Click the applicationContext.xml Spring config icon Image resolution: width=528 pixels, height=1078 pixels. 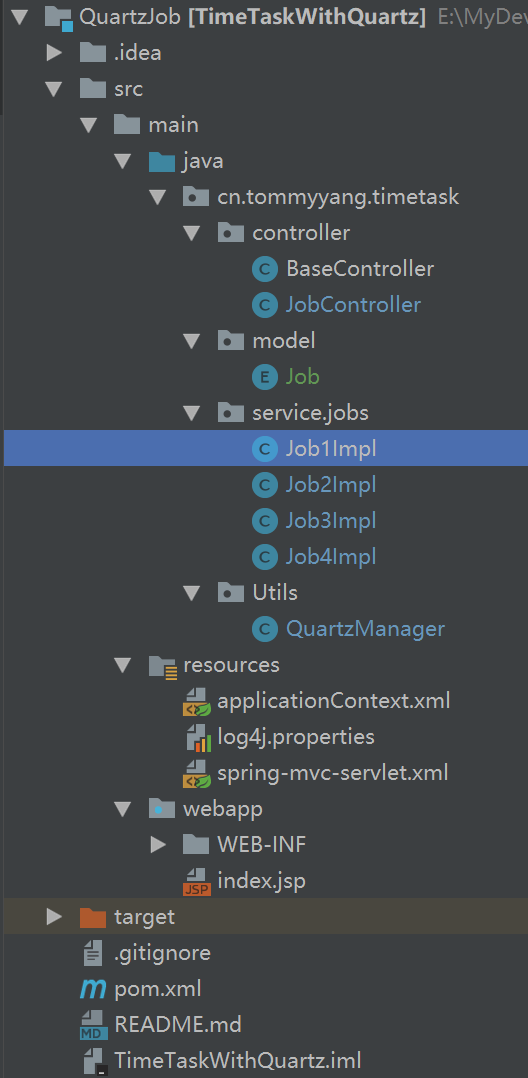click(196, 702)
